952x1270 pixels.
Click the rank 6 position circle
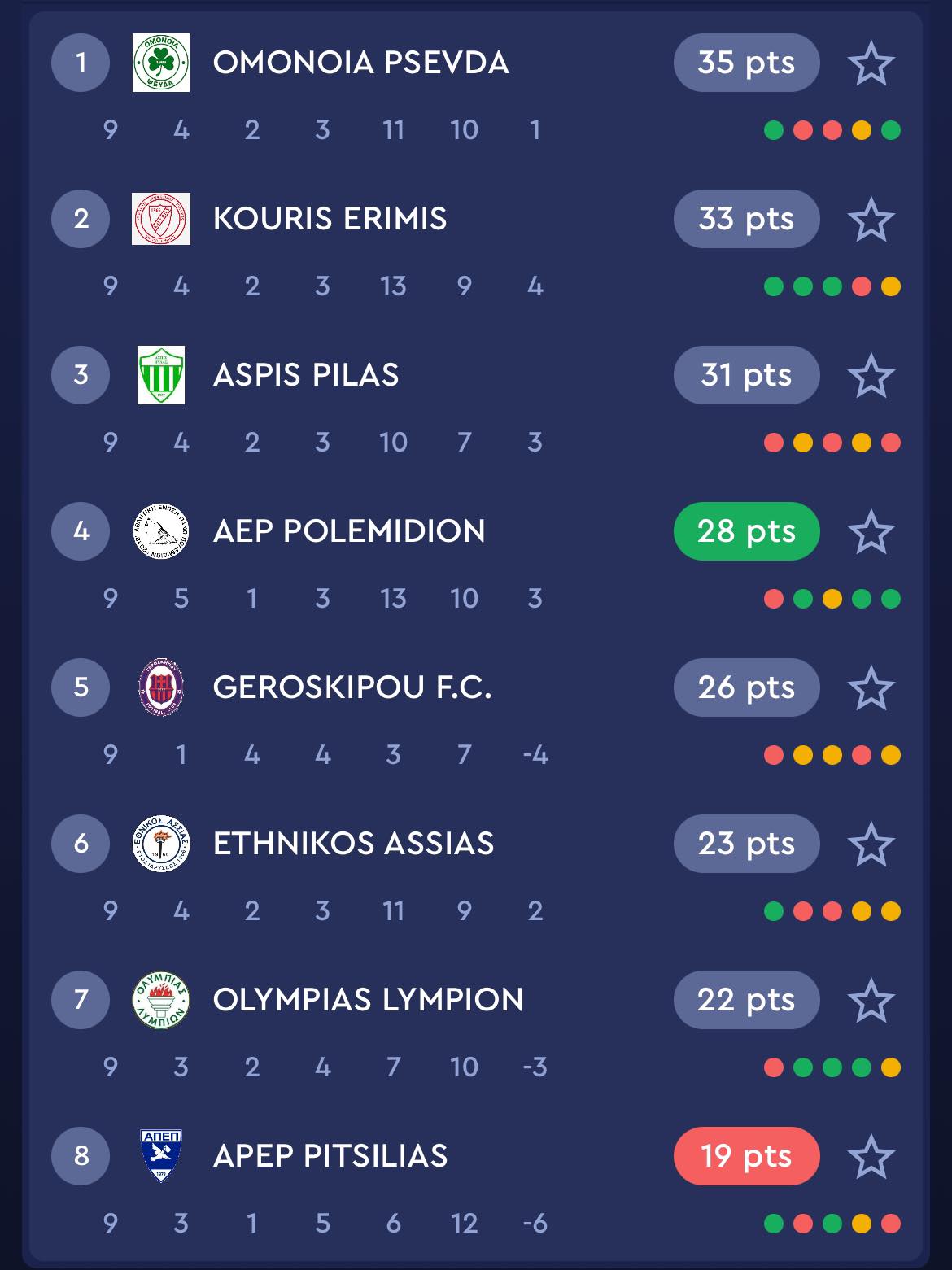pos(81,844)
